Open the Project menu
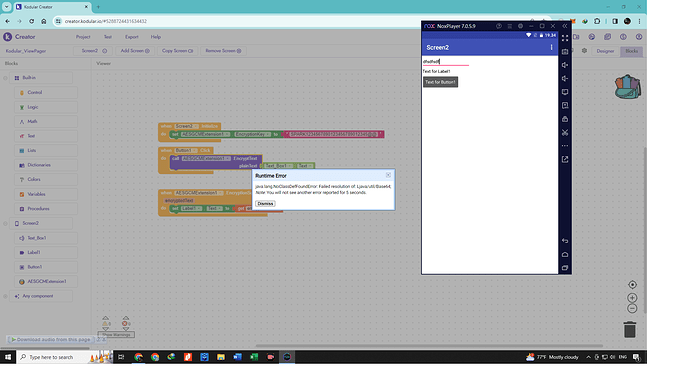Screen dimensions: 690x388 [83, 37]
